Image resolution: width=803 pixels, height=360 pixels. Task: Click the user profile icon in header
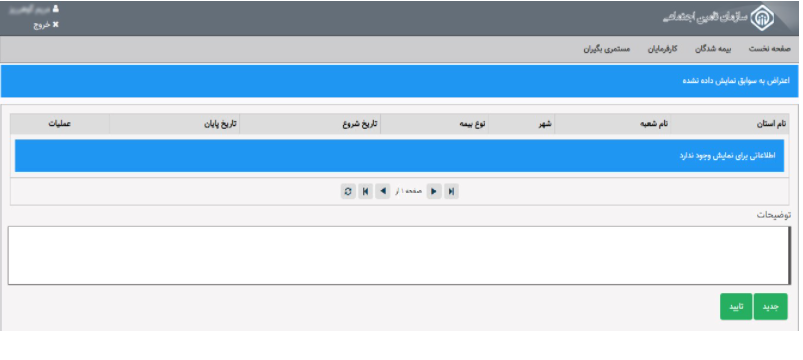(56, 9)
